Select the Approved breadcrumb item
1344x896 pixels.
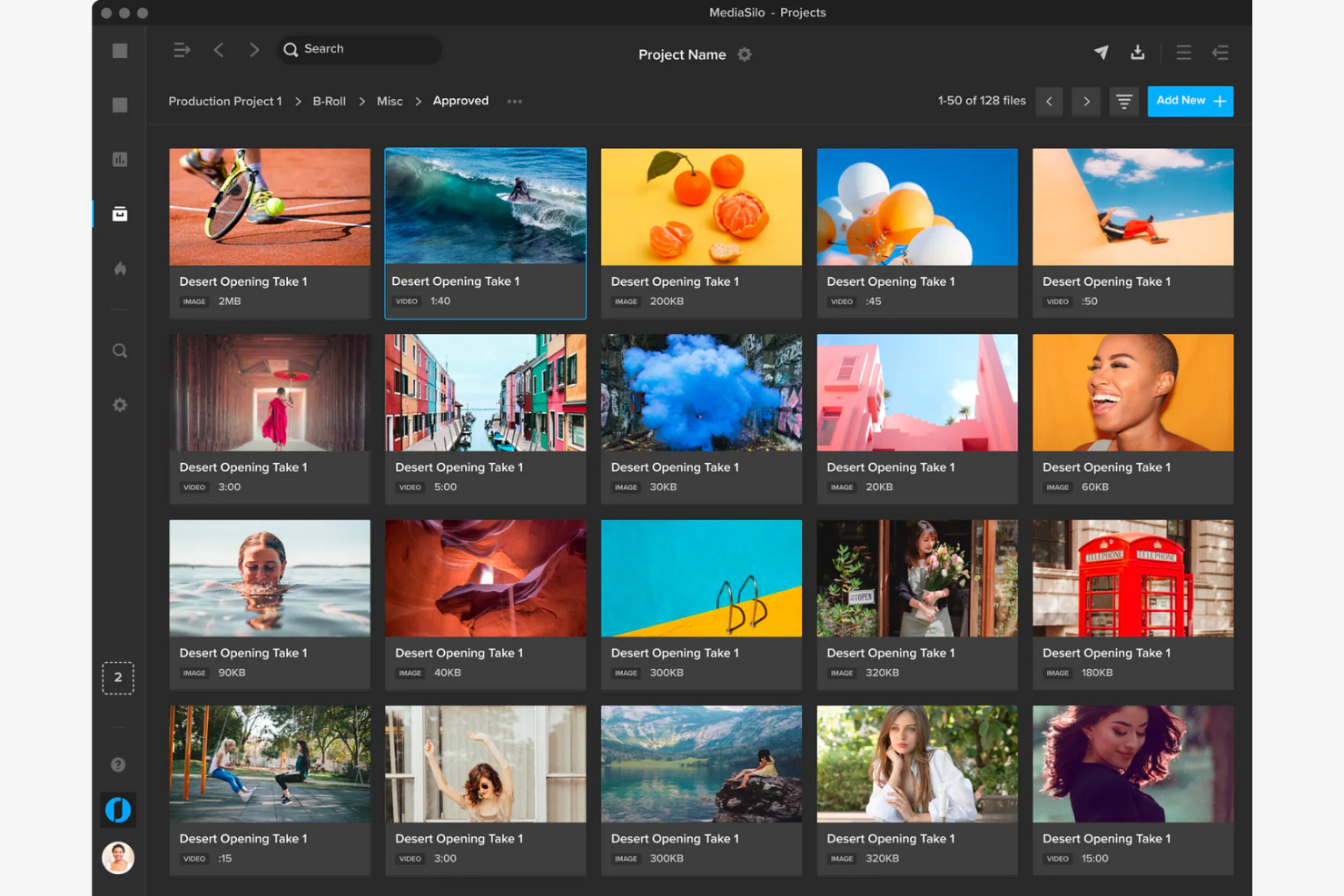(x=460, y=101)
